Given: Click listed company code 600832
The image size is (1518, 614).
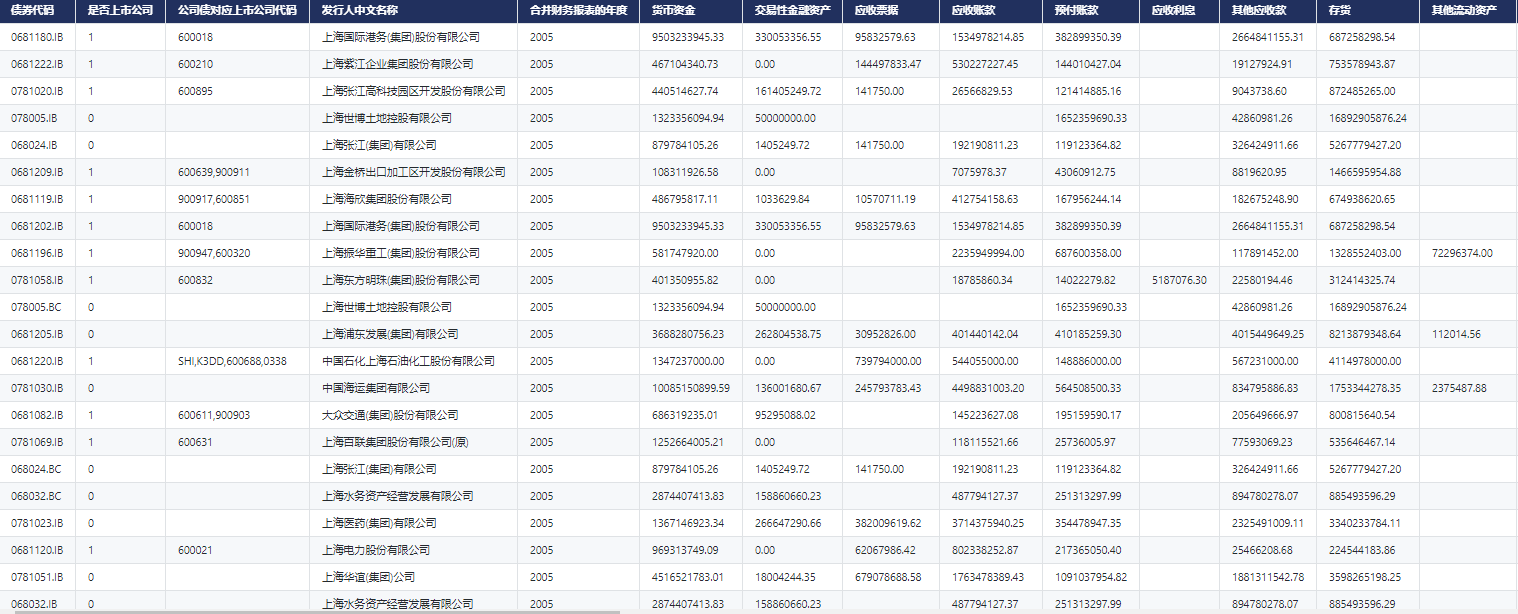Looking at the screenshot, I should [195, 280].
